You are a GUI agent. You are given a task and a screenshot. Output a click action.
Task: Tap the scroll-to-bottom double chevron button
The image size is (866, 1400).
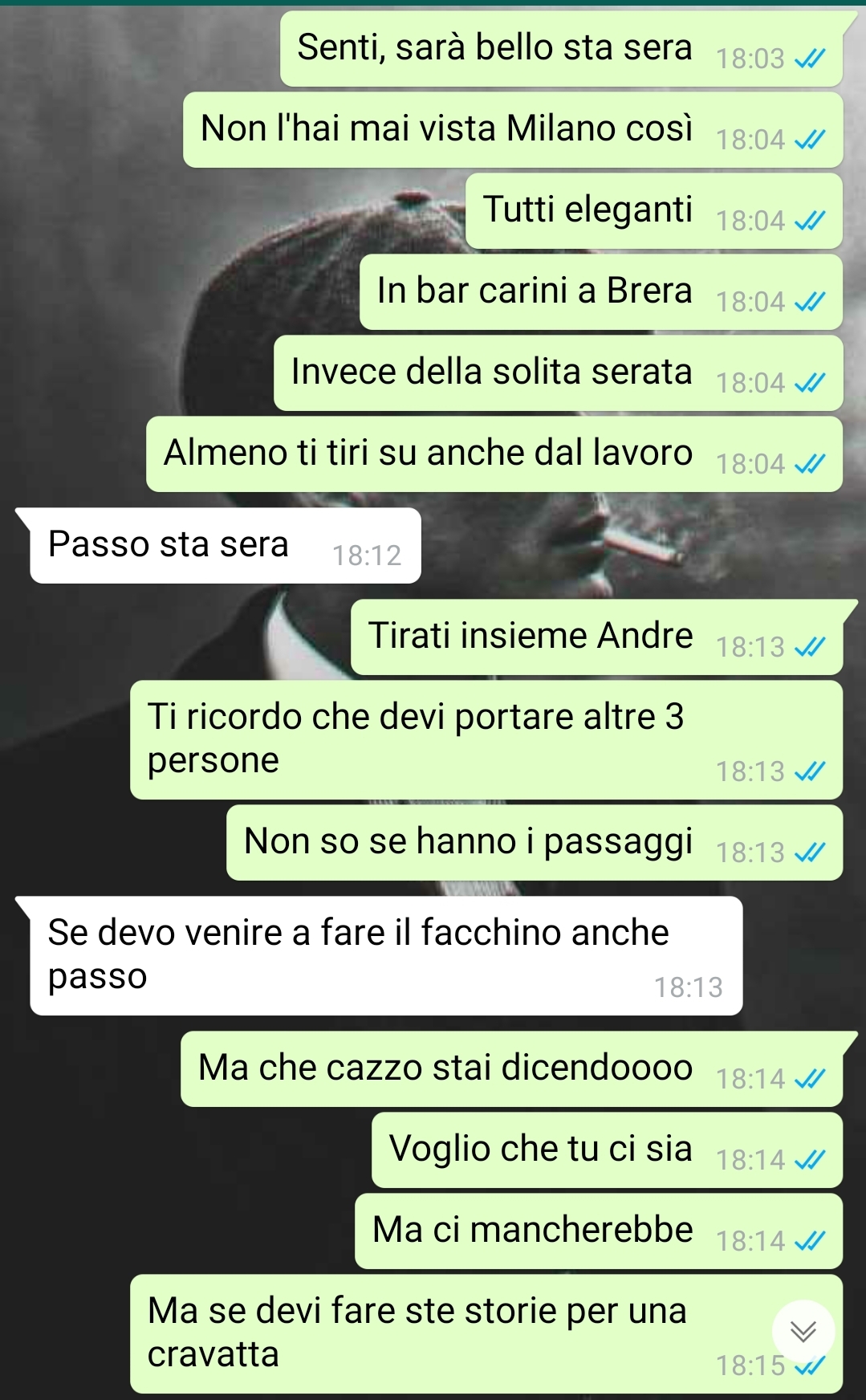[x=803, y=1332]
